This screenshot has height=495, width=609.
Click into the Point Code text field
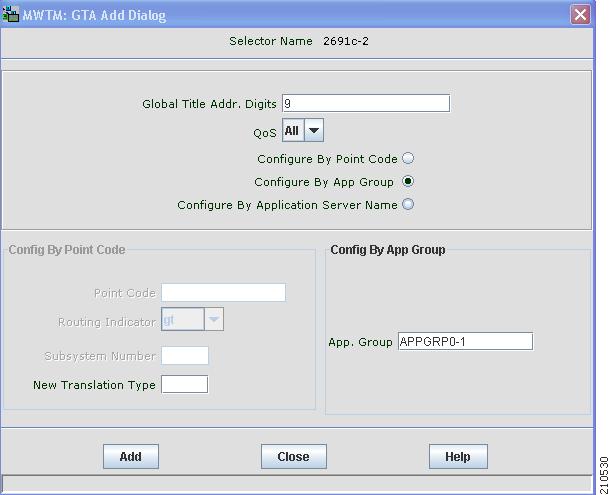223,293
